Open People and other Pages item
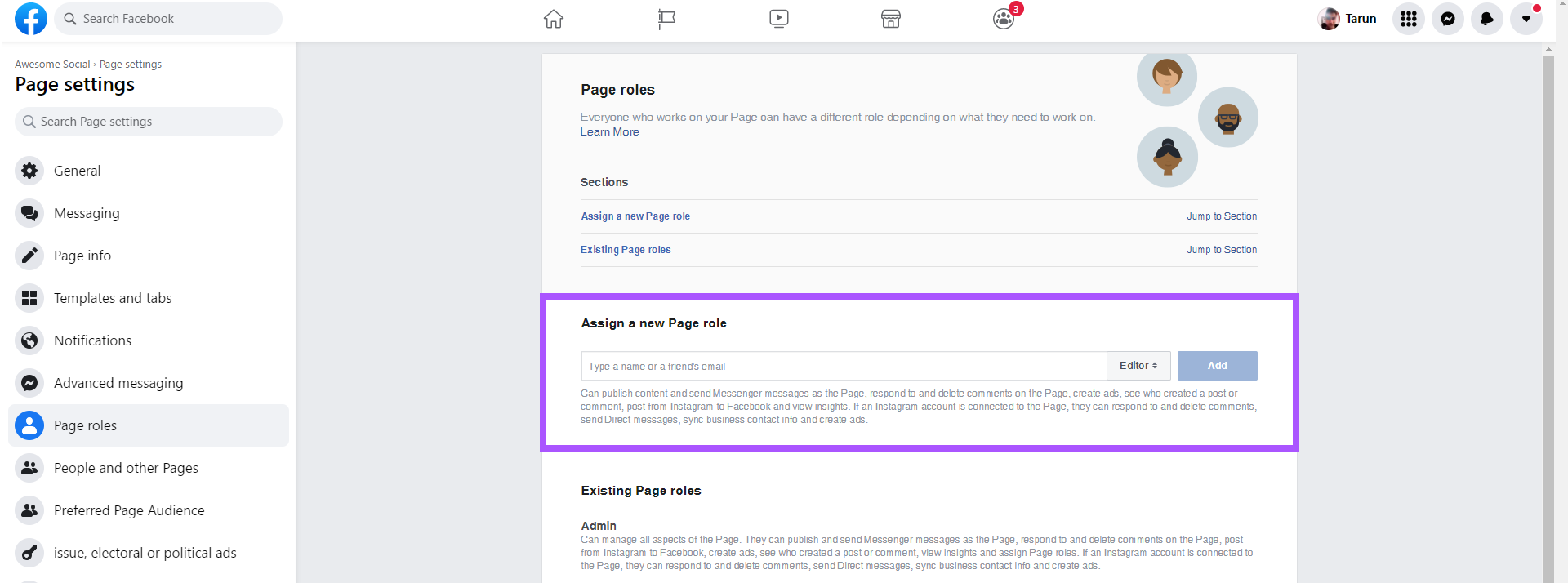 click(x=149, y=468)
